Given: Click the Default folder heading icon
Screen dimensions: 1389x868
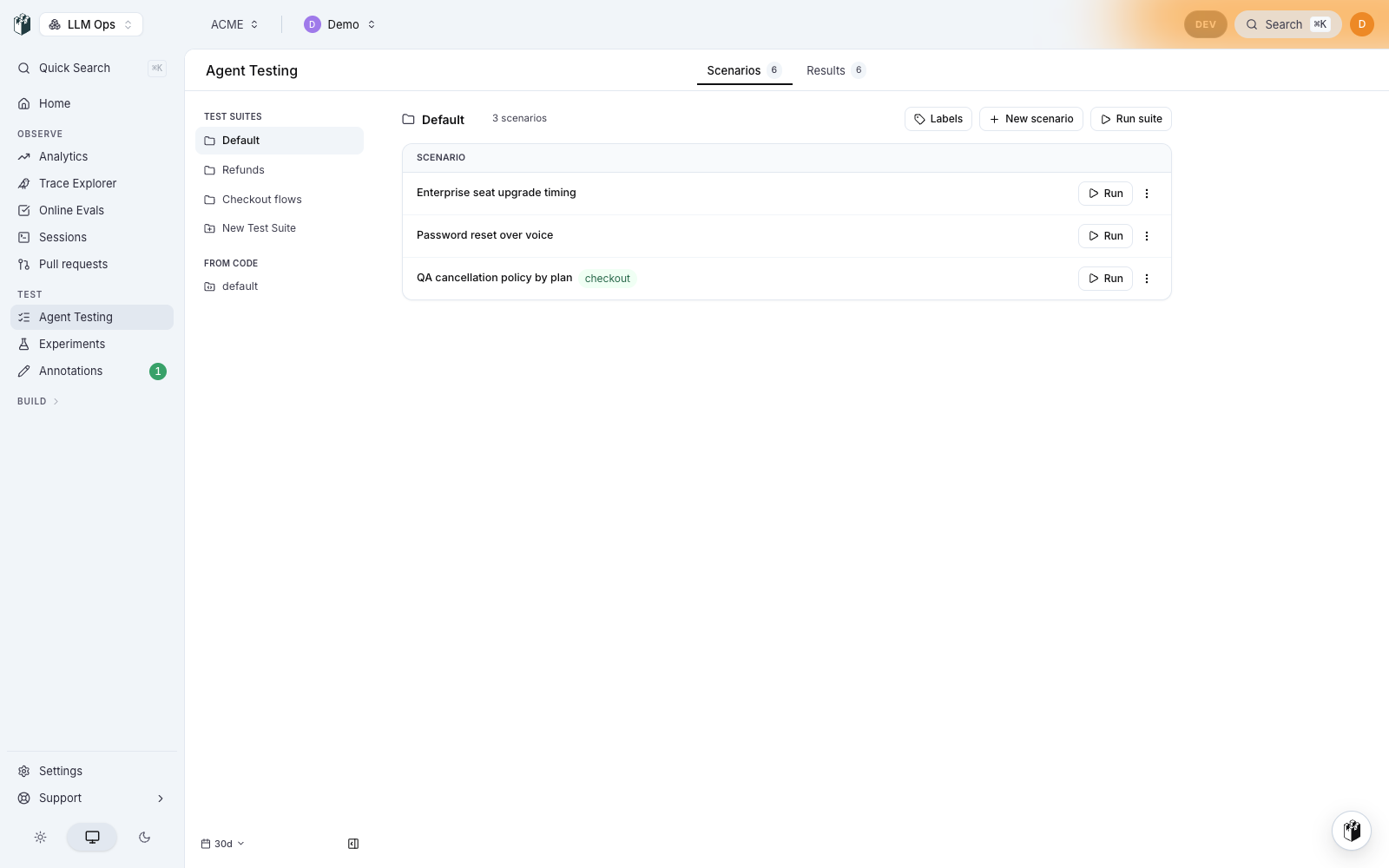Looking at the screenshot, I should click(x=408, y=119).
